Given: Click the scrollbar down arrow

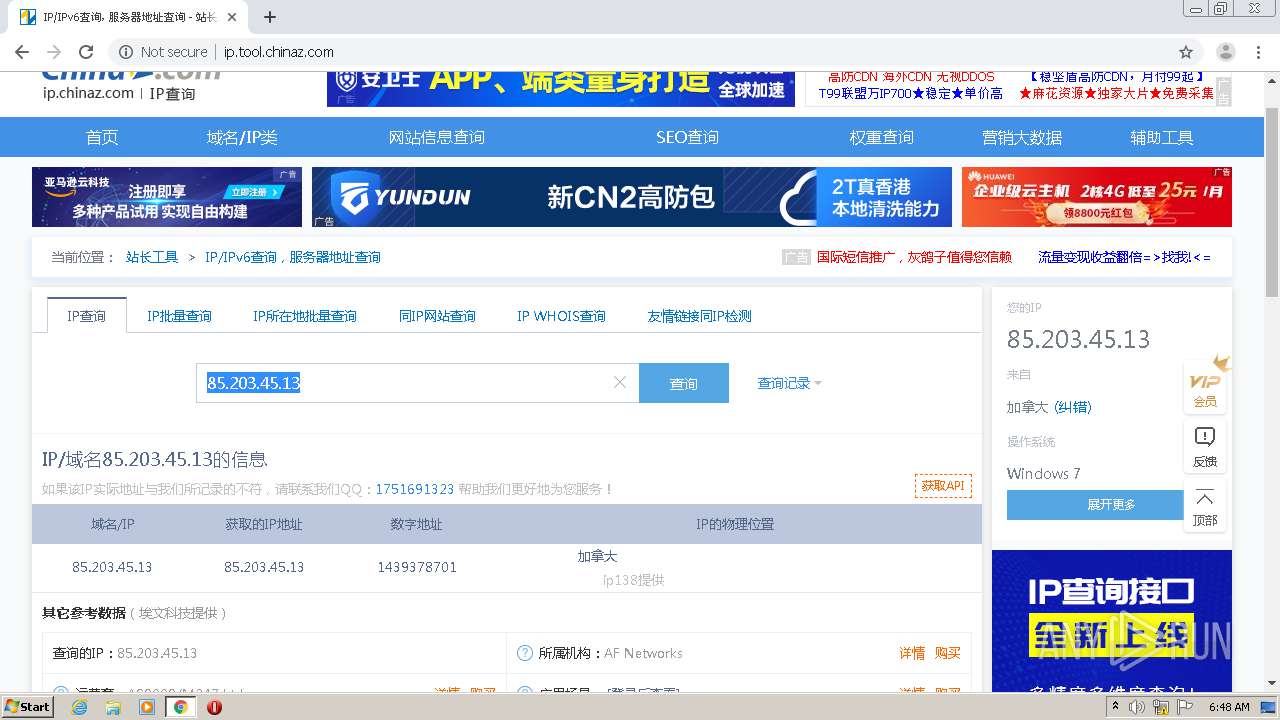Looking at the screenshot, I should pos(1272,684).
